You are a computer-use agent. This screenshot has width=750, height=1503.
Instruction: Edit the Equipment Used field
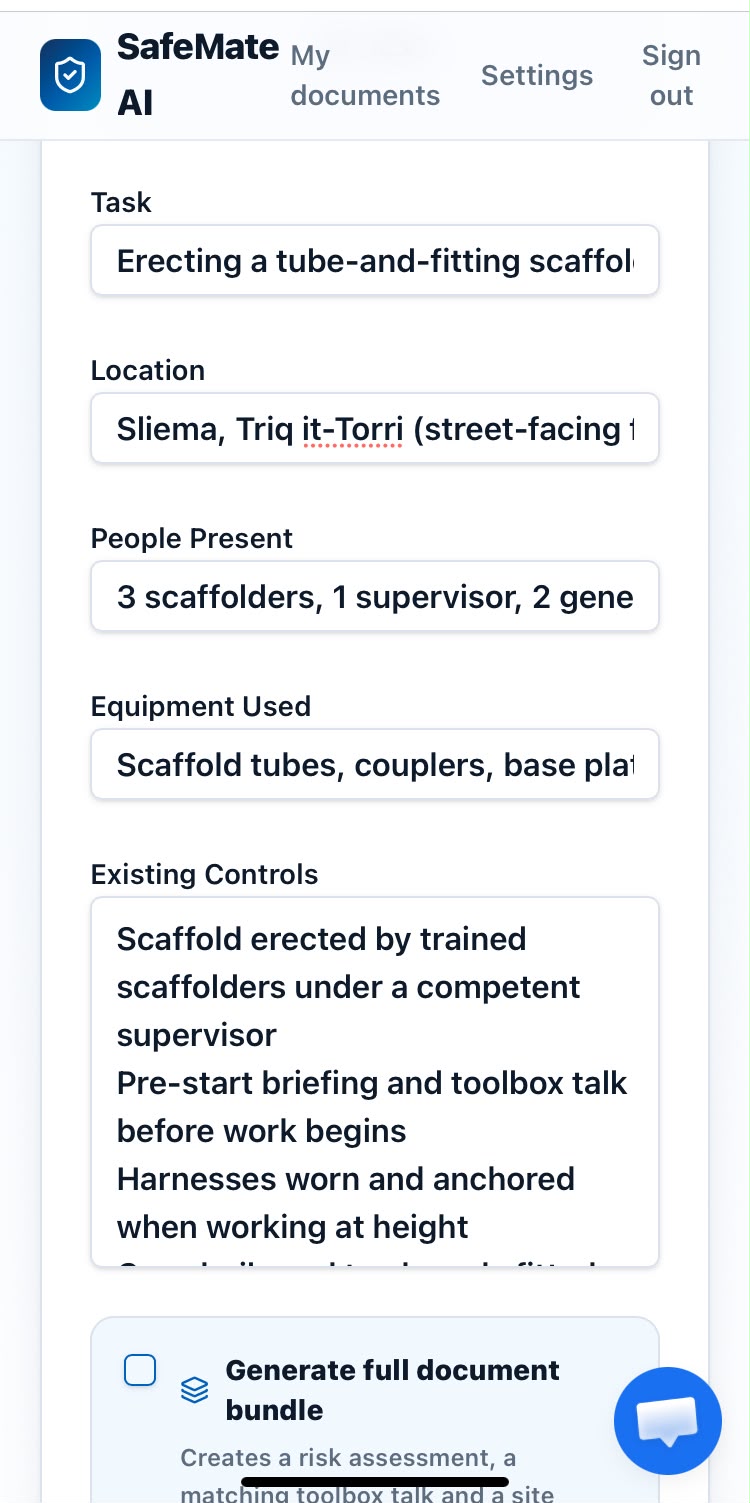(375, 765)
